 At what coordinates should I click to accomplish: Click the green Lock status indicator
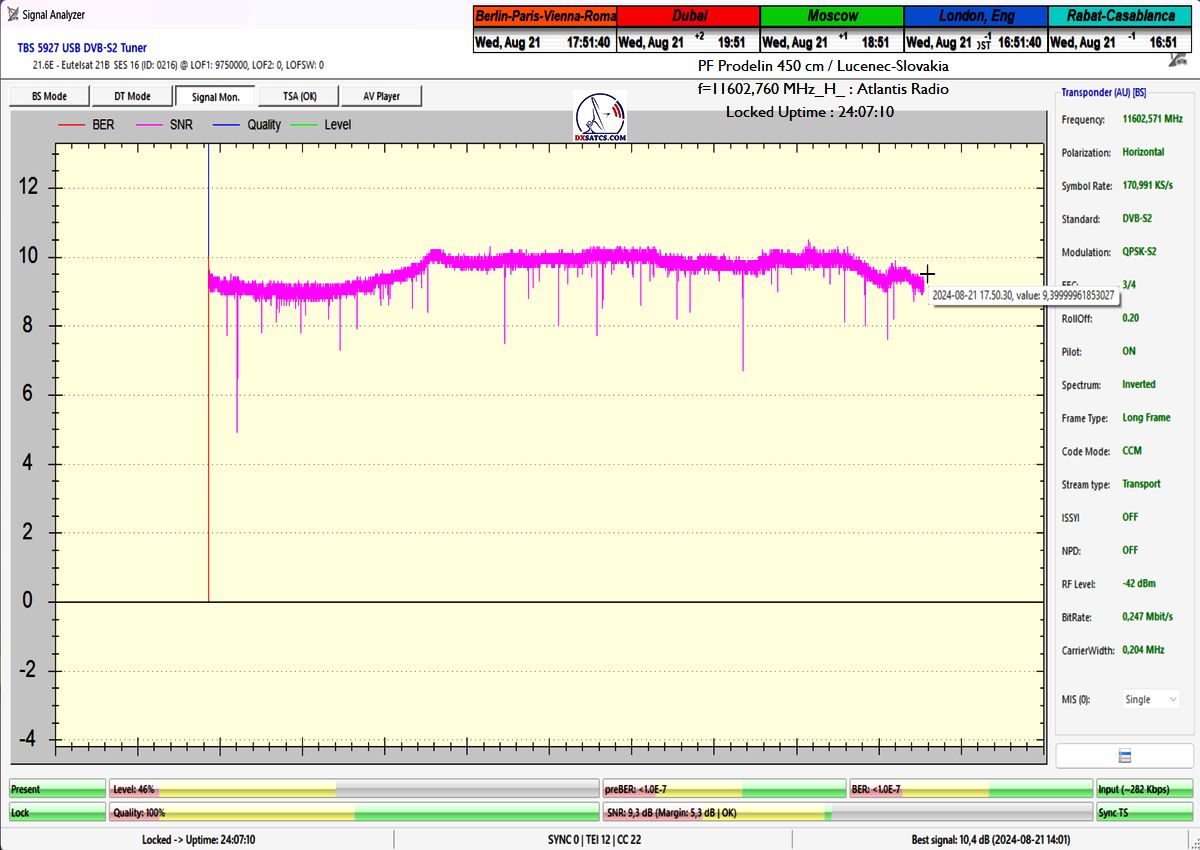point(57,813)
